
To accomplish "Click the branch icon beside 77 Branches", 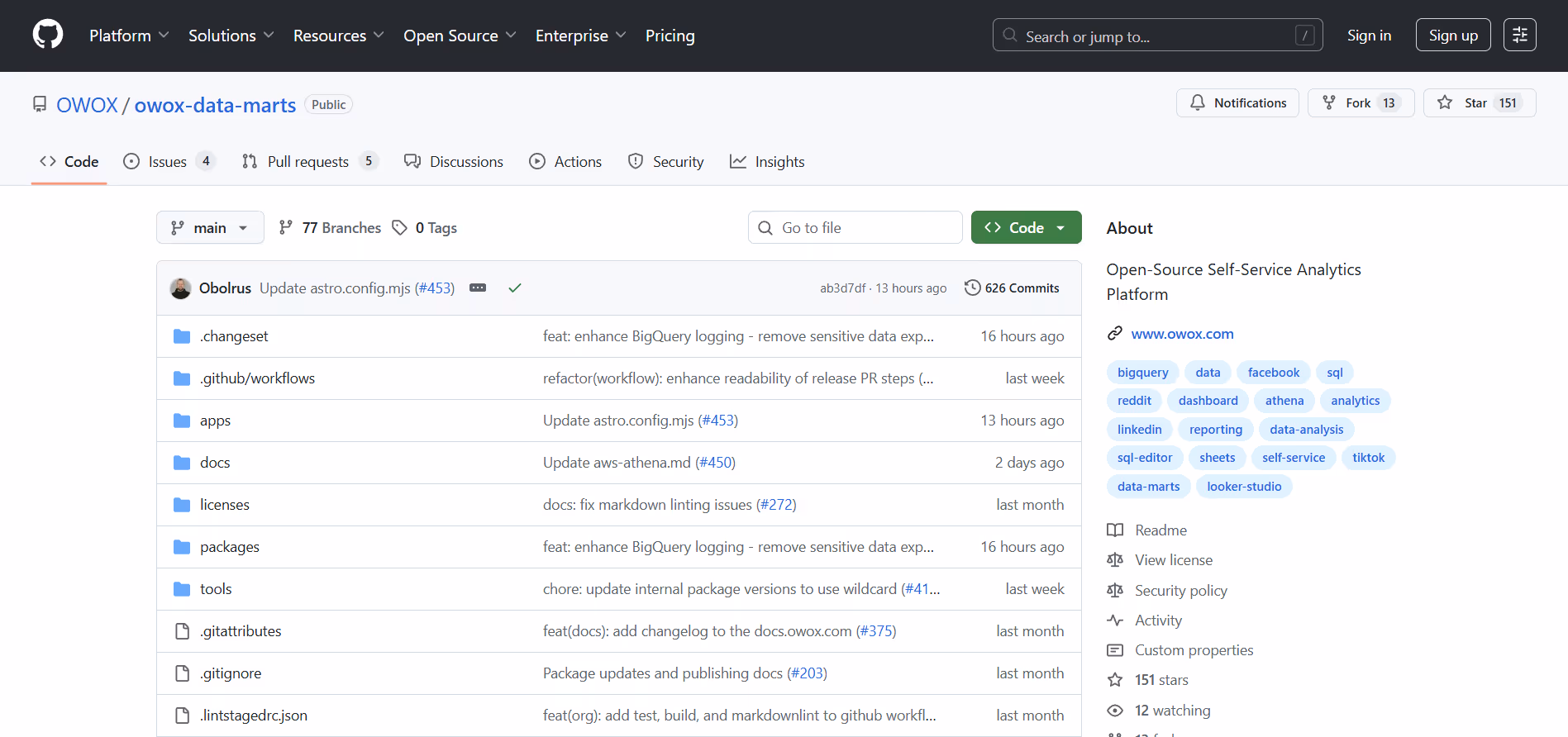I will (285, 227).
